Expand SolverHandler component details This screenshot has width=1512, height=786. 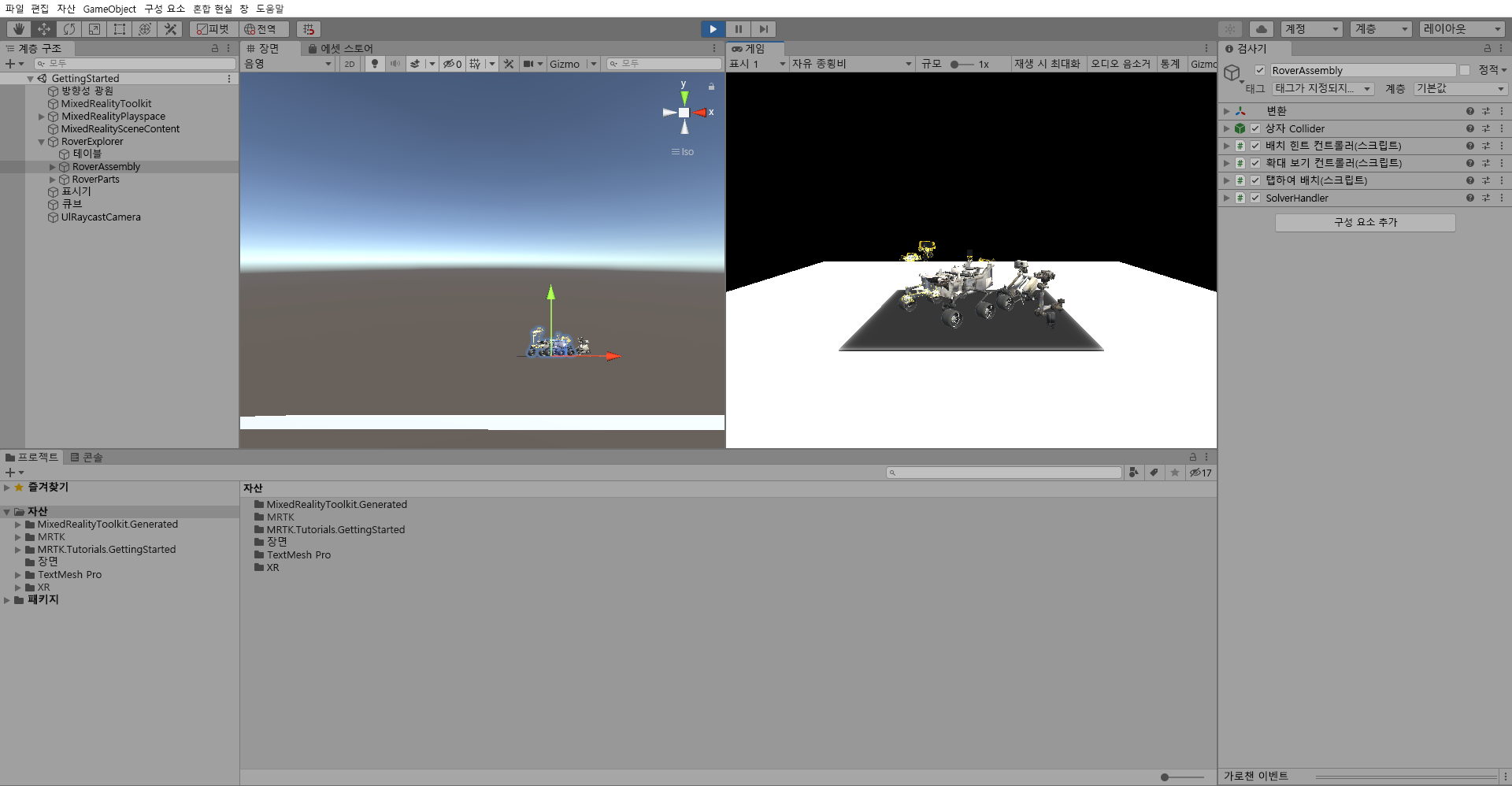pos(1226,198)
